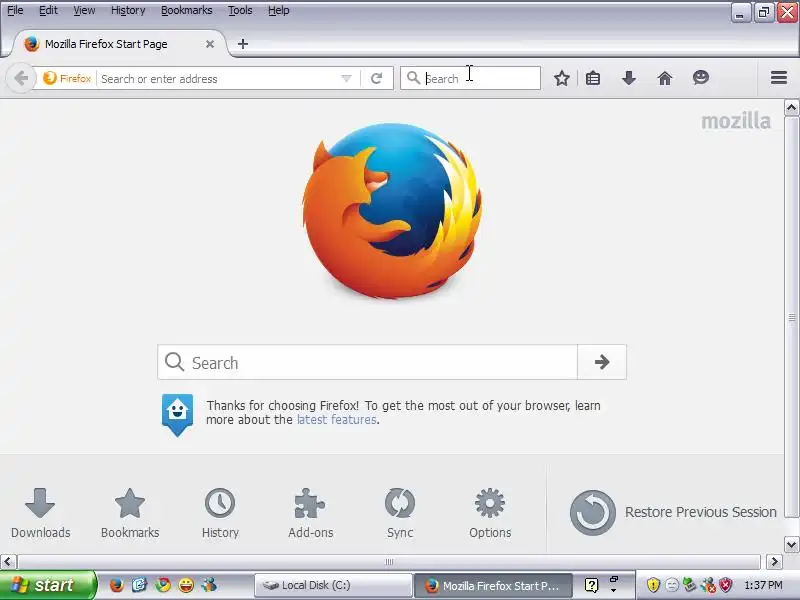Click the Restore Previous Session button
This screenshot has width=800, height=600.
tap(672, 512)
